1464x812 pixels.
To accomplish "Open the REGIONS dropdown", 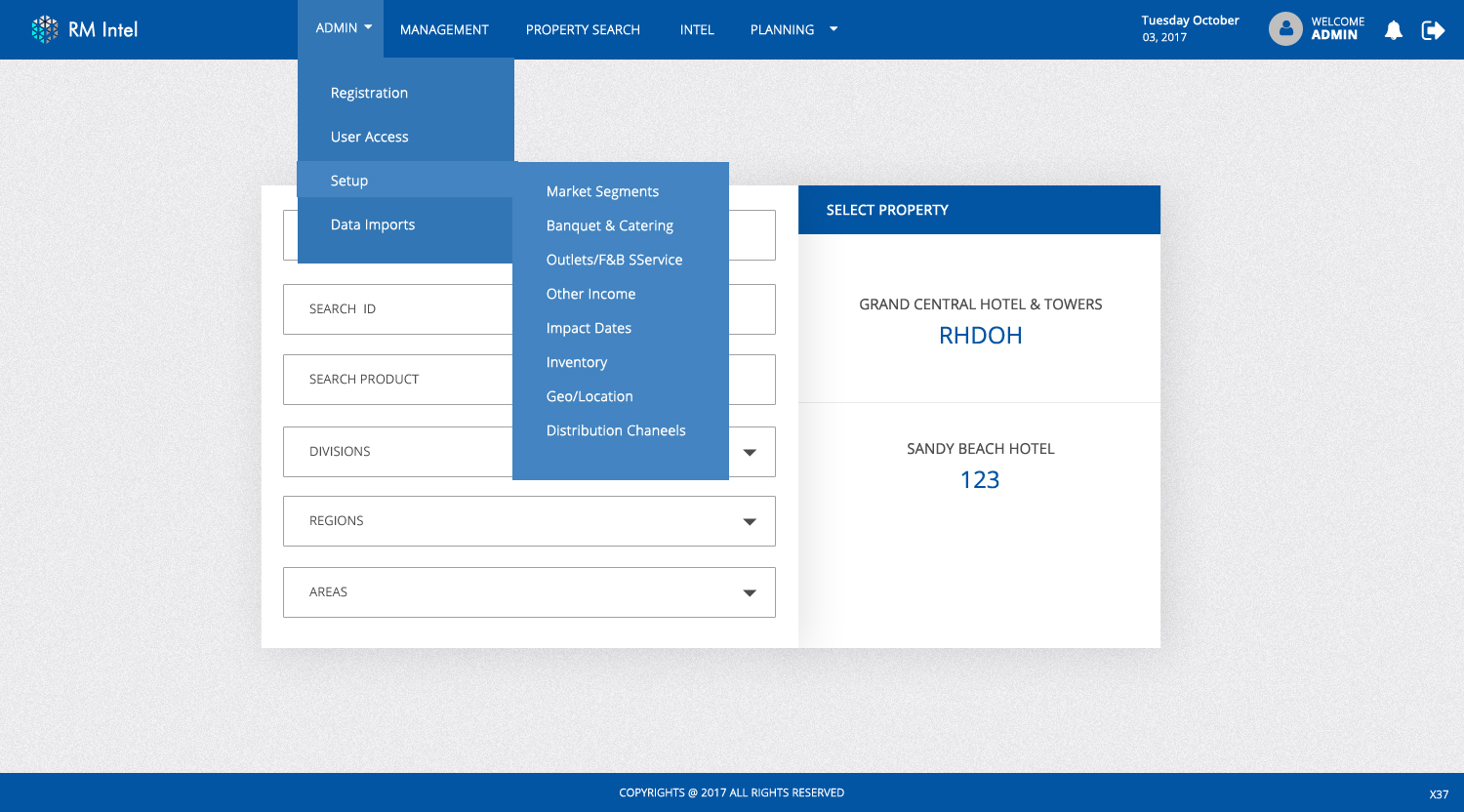I will pyautogui.click(x=750, y=520).
